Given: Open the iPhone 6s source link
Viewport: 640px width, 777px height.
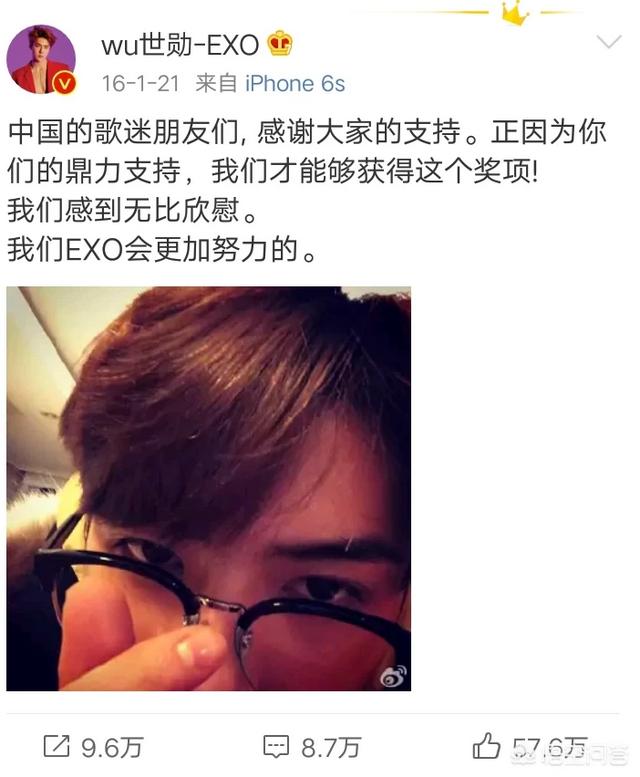Looking at the screenshot, I should point(295,83).
